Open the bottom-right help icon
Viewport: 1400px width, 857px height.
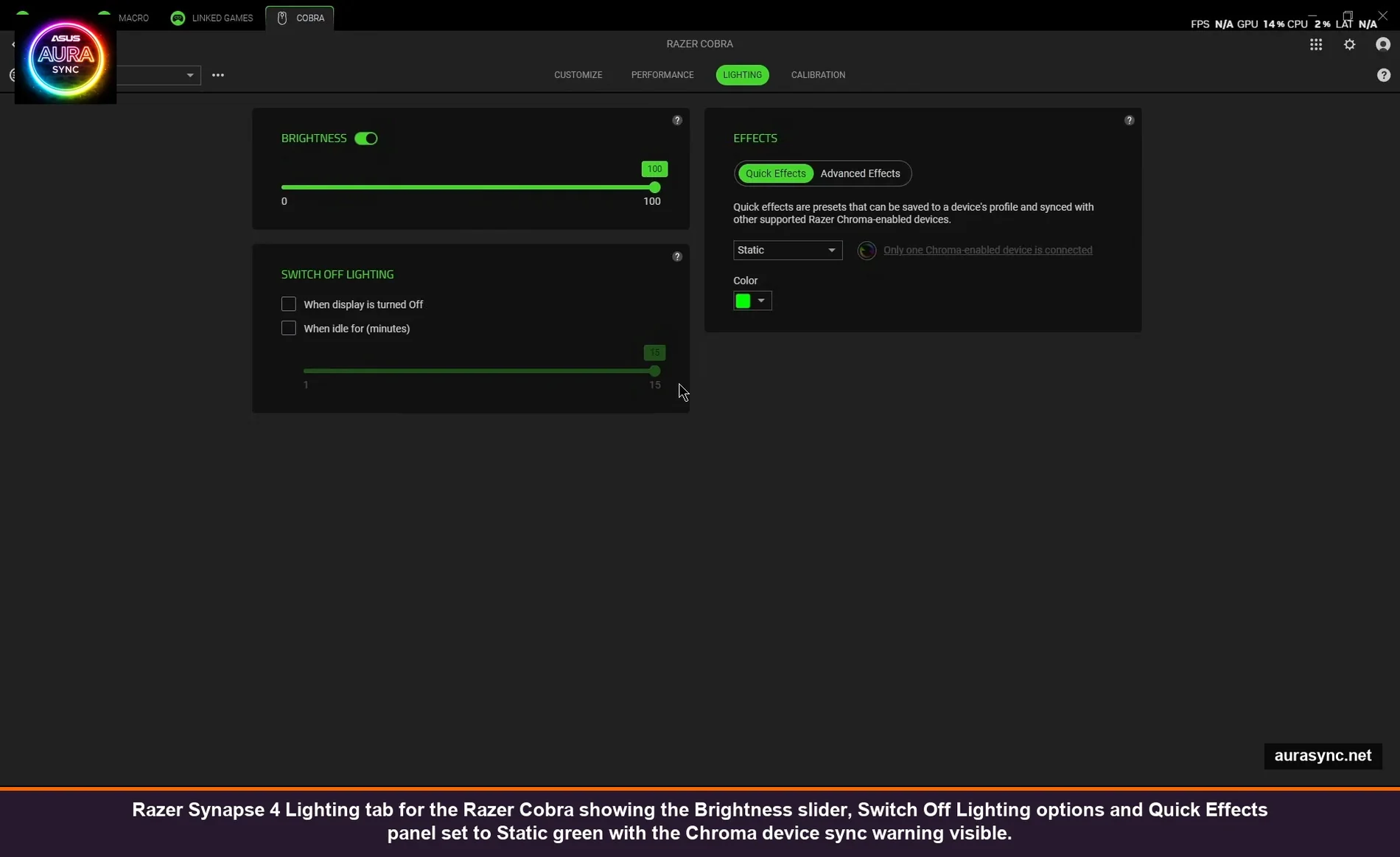point(1384,74)
